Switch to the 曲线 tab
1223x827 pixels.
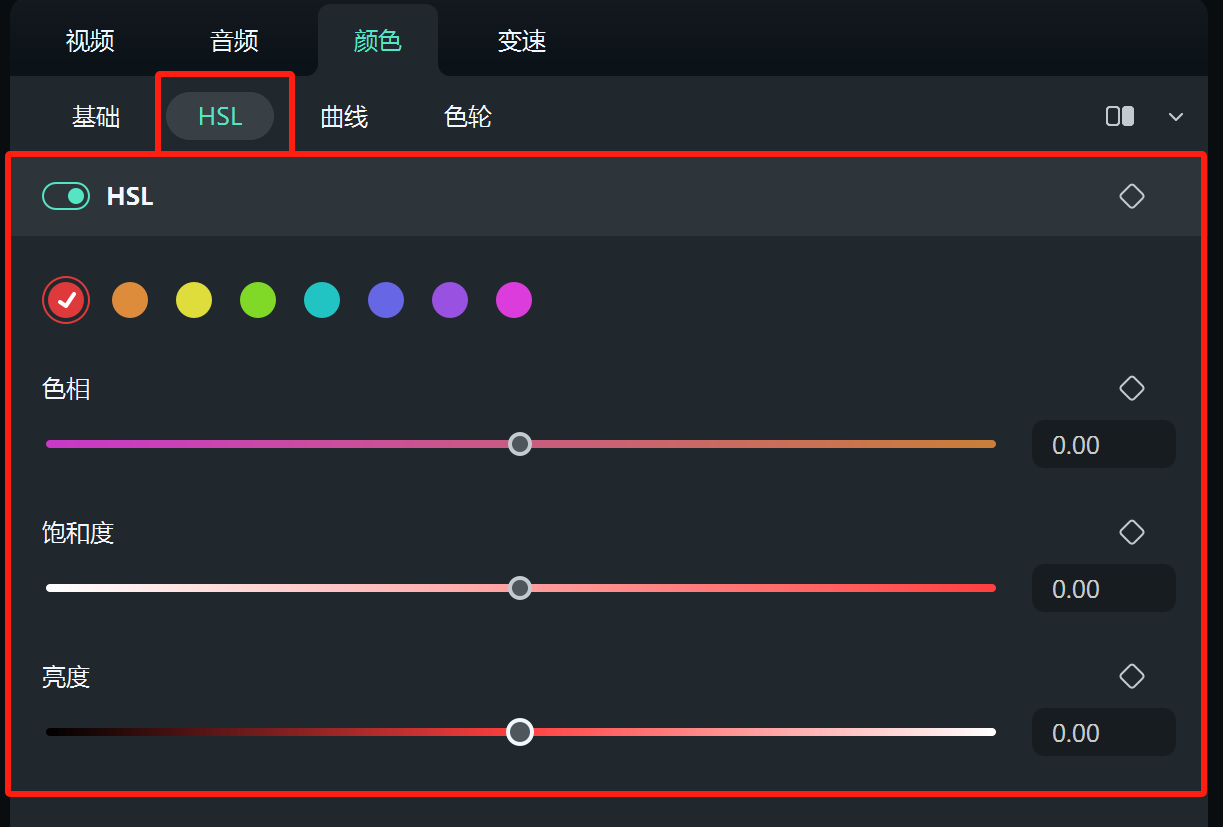344,116
